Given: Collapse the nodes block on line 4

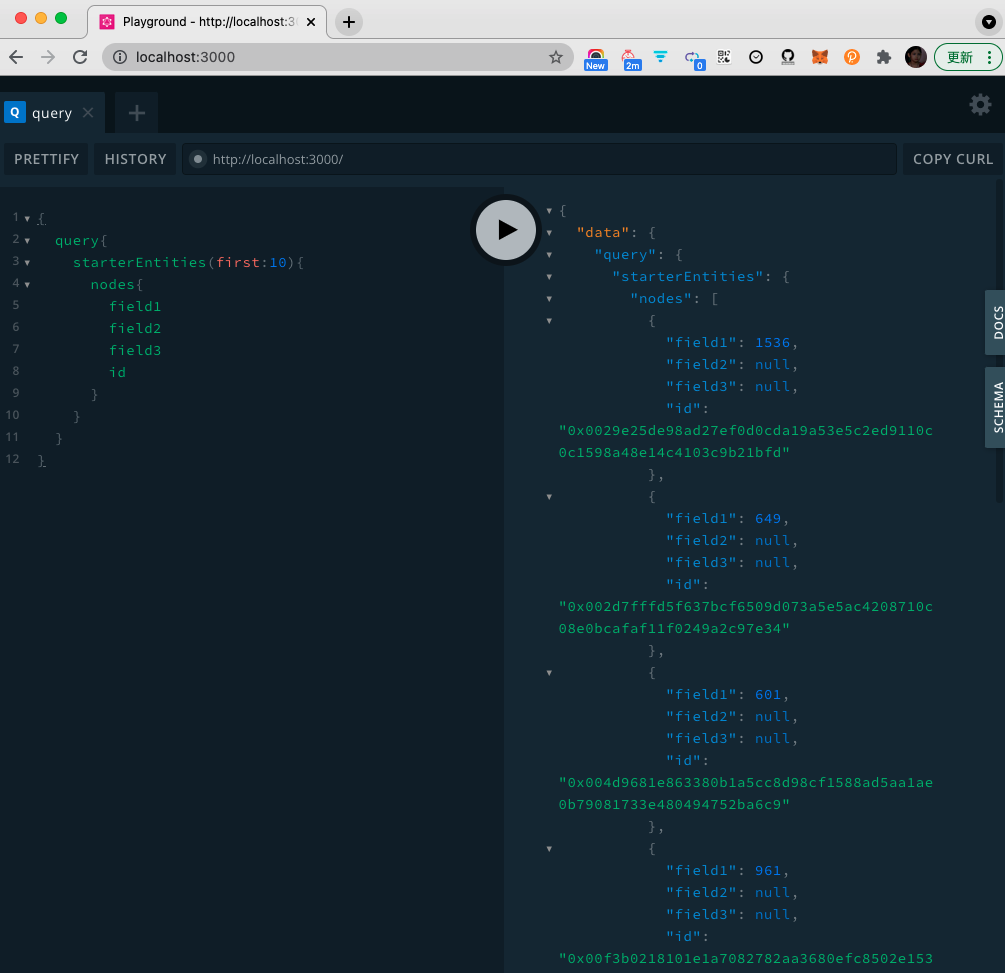Looking at the screenshot, I should 28,285.
